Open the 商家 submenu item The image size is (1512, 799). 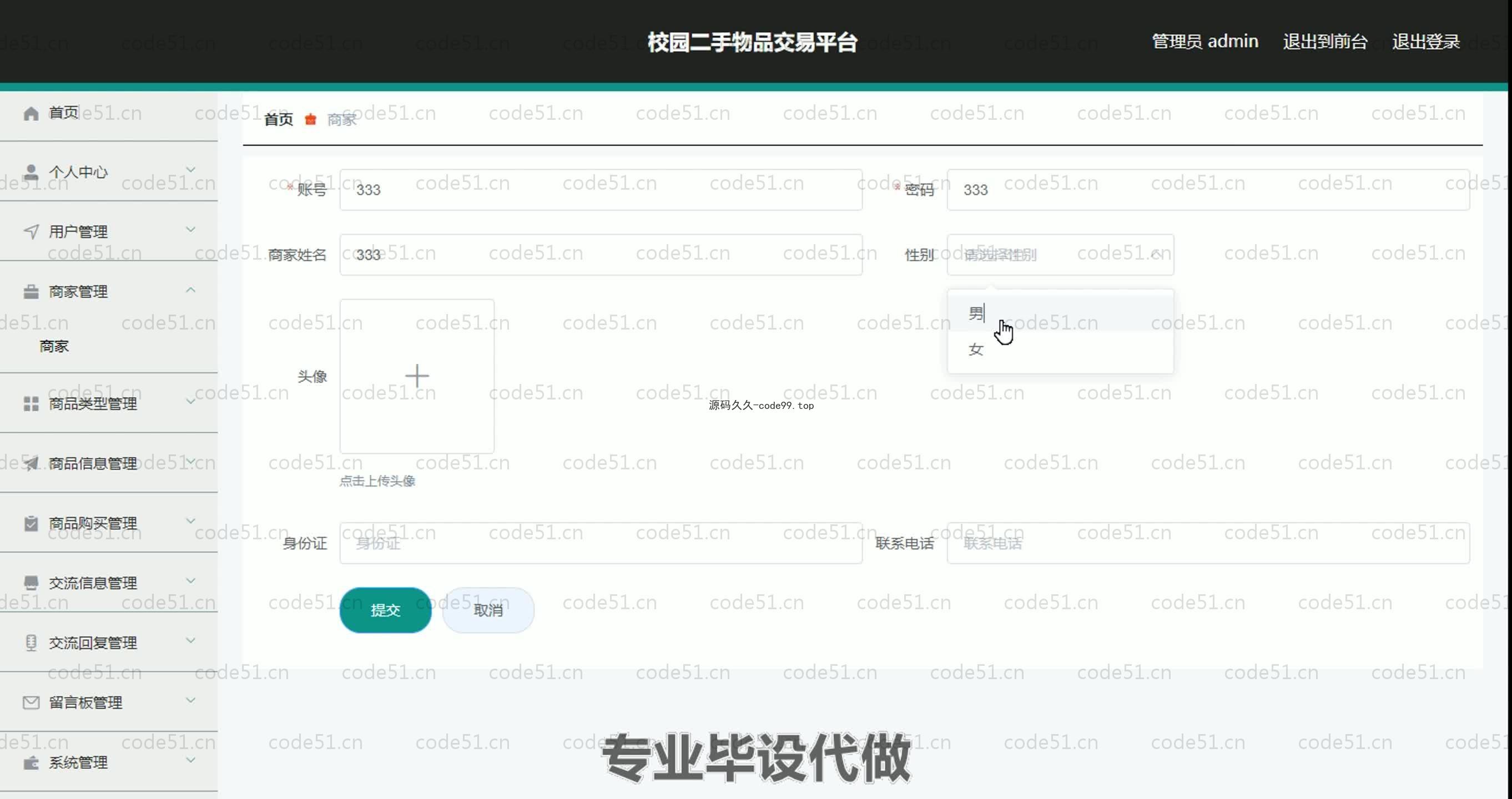click(x=109, y=346)
